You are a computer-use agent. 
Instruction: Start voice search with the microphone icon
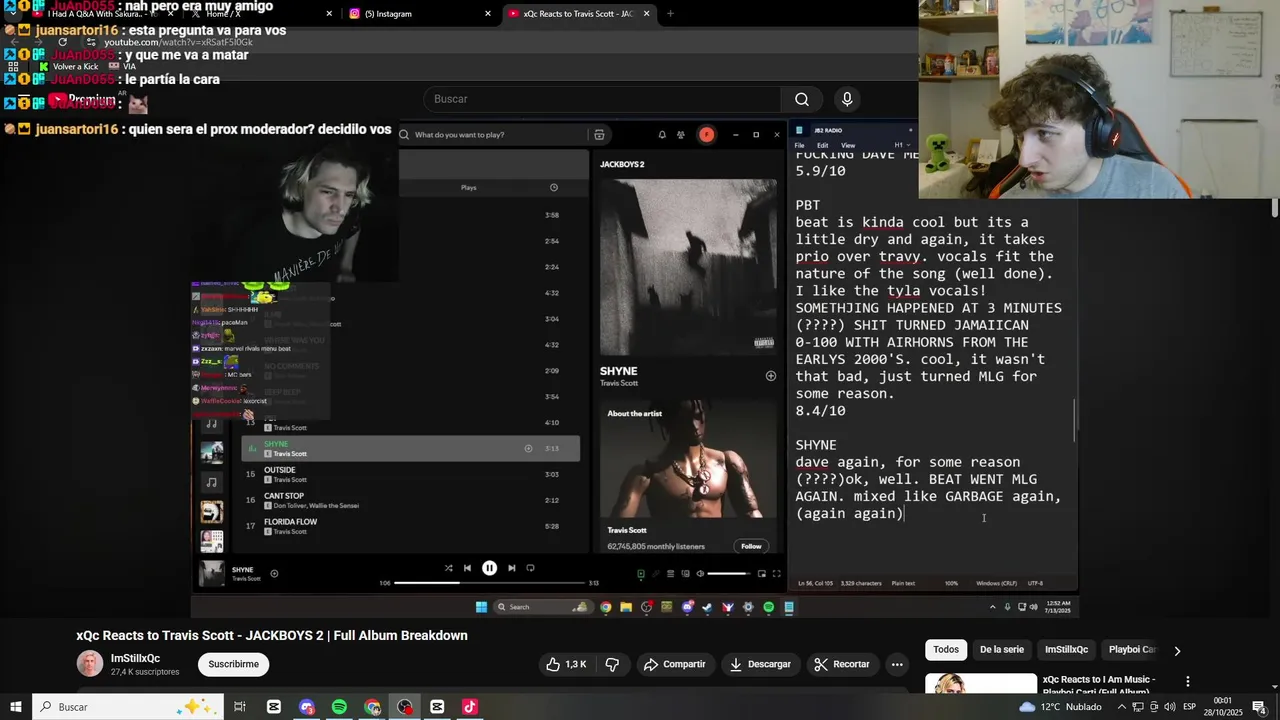point(847,99)
